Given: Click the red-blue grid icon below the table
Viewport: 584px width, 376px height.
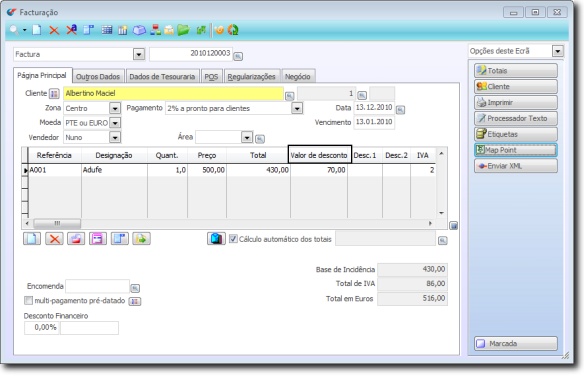Looking at the screenshot, I should (x=76, y=238).
